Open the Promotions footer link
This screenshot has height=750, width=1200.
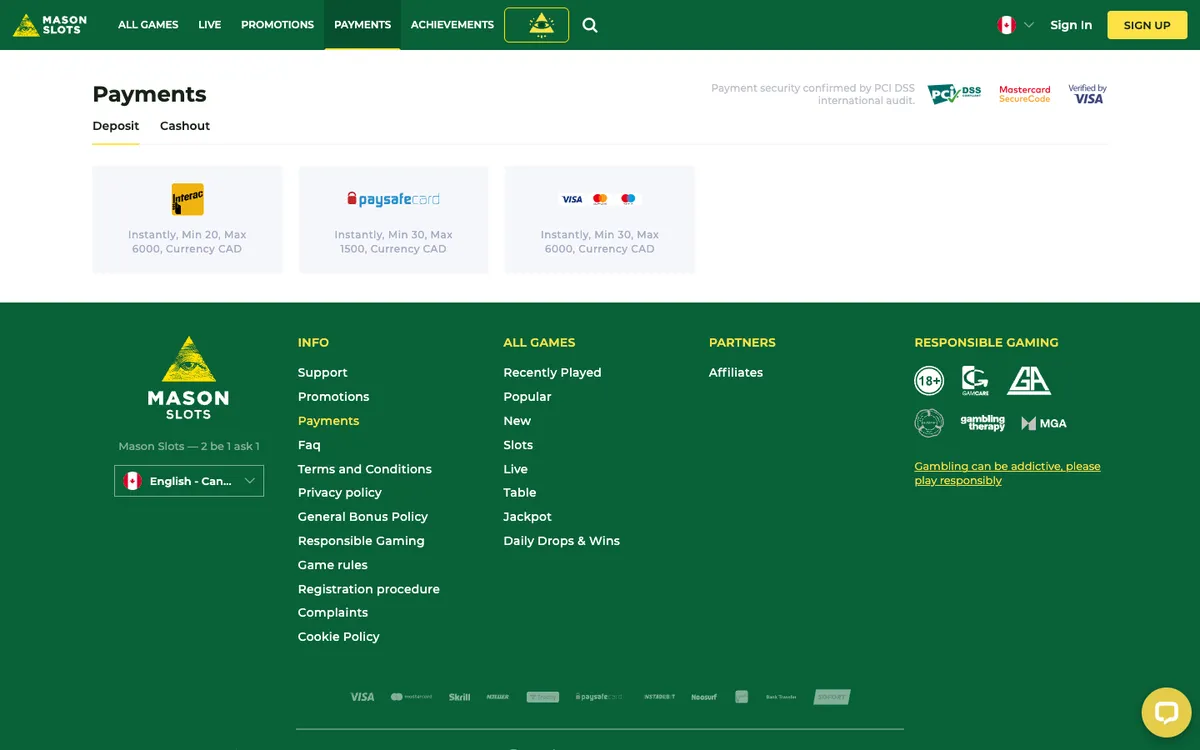(334, 397)
